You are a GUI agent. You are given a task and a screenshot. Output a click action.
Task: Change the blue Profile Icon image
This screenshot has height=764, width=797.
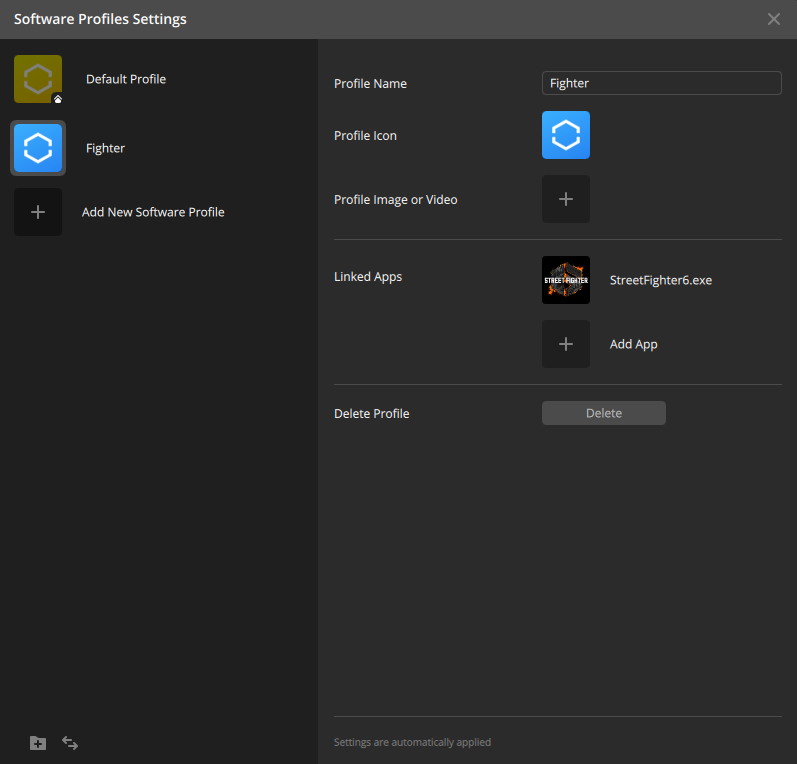point(565,135)
